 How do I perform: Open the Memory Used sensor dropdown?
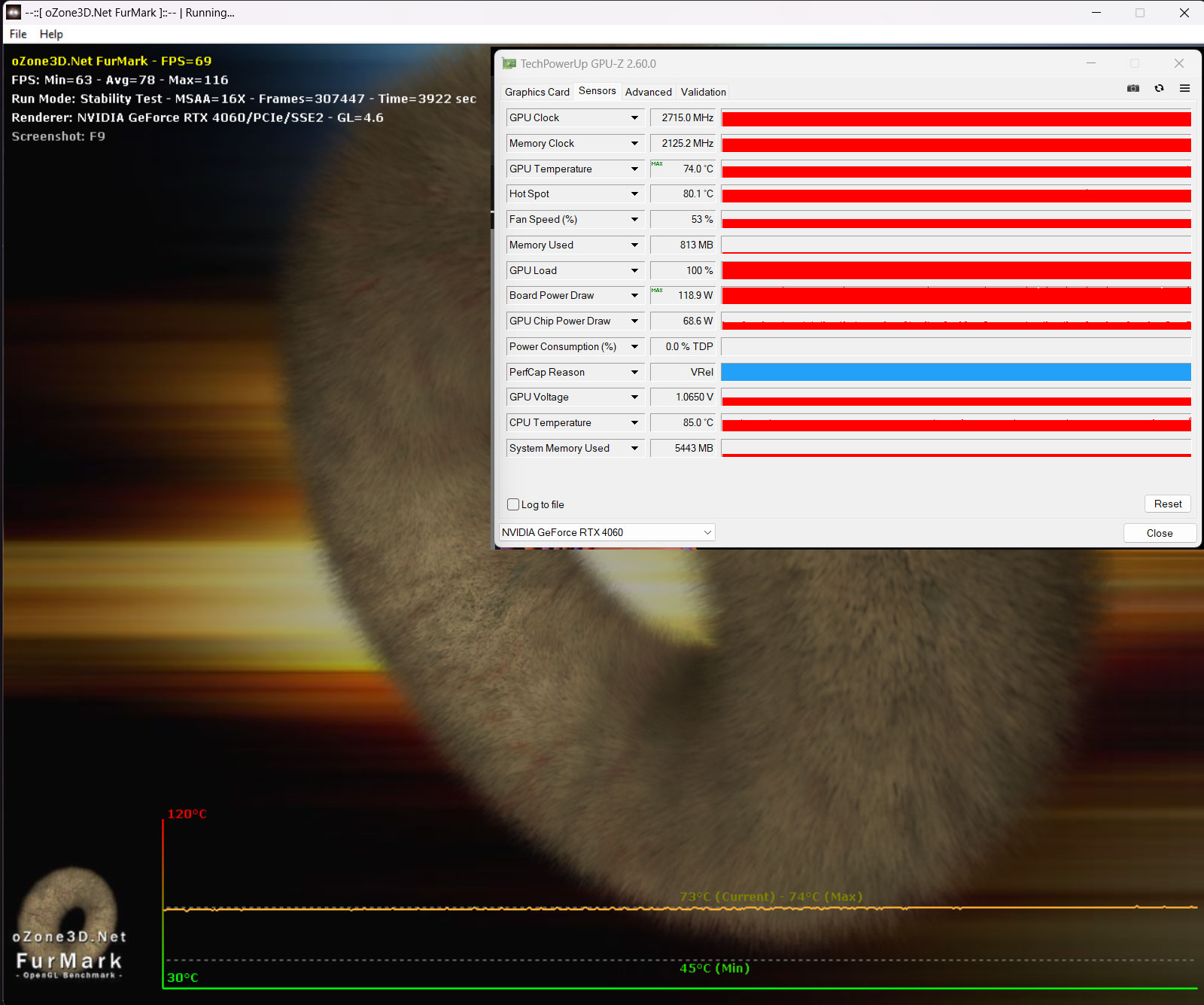(634, 245)
